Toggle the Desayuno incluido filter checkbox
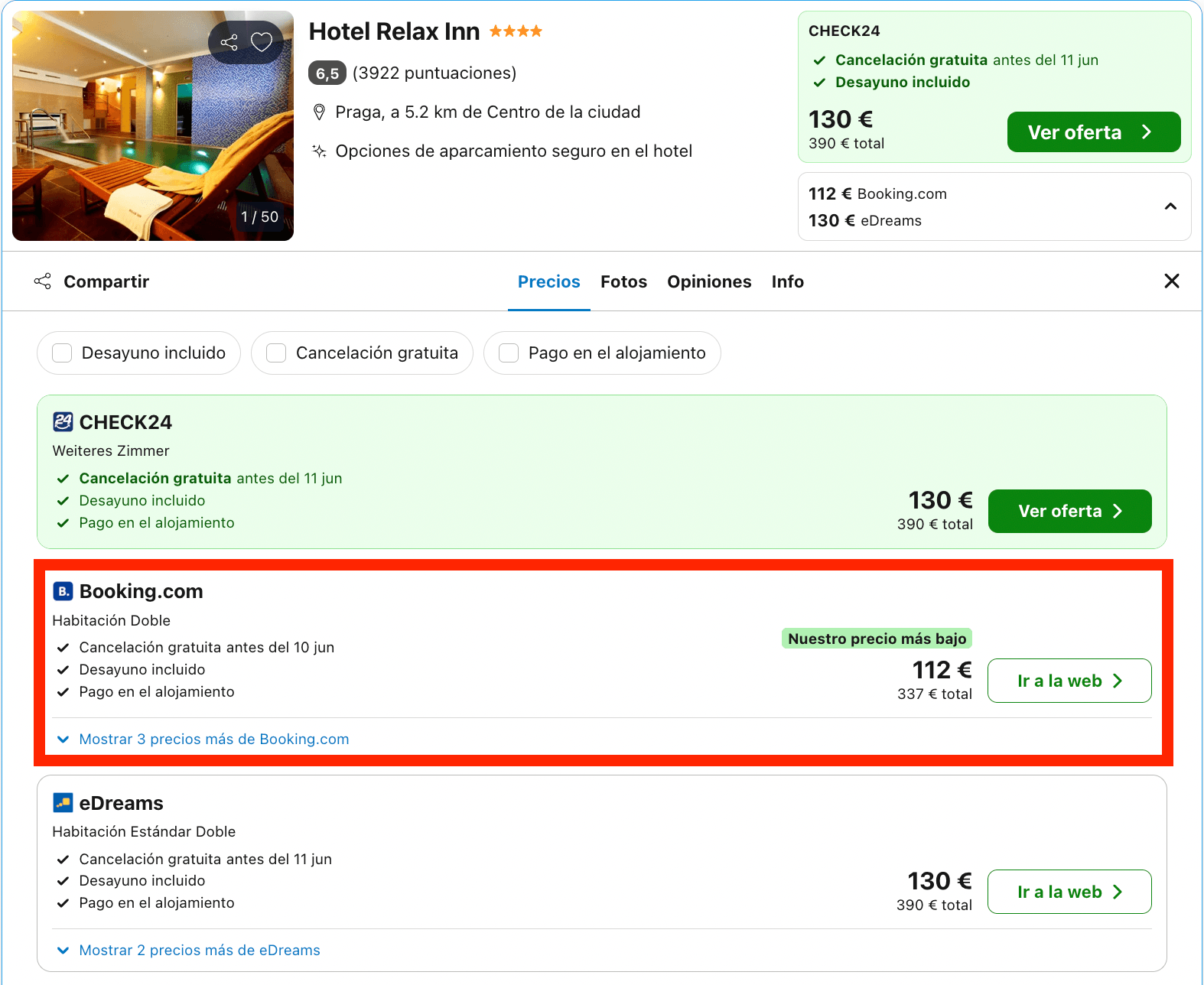 tap(62, 353)
